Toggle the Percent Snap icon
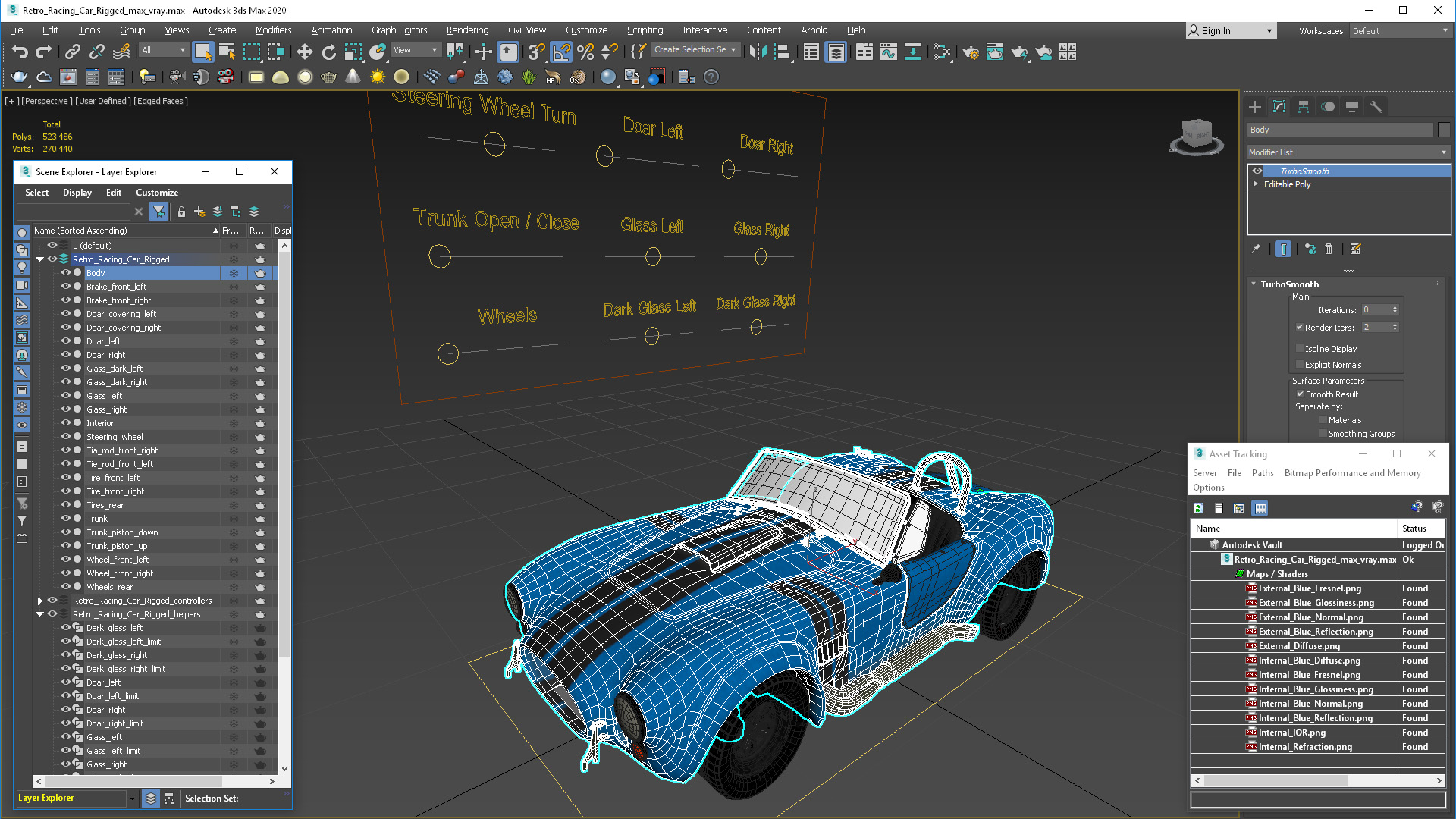1456x819 pixels. pos(585,52)
